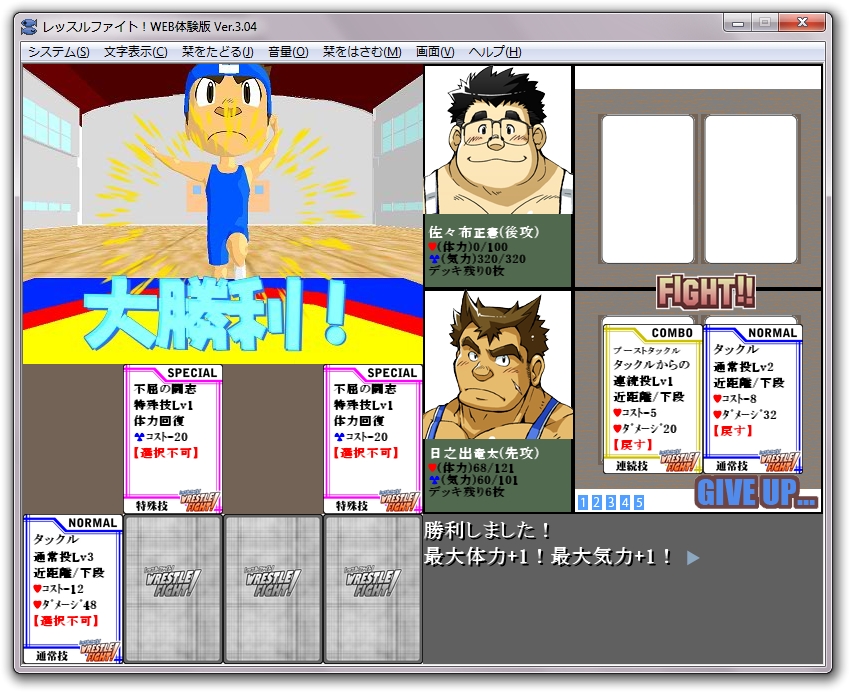Click 佐々布正春 opponent portrait
Image resolution: width=850 pixels, height=693 pixels.
(x=498, y=140)
